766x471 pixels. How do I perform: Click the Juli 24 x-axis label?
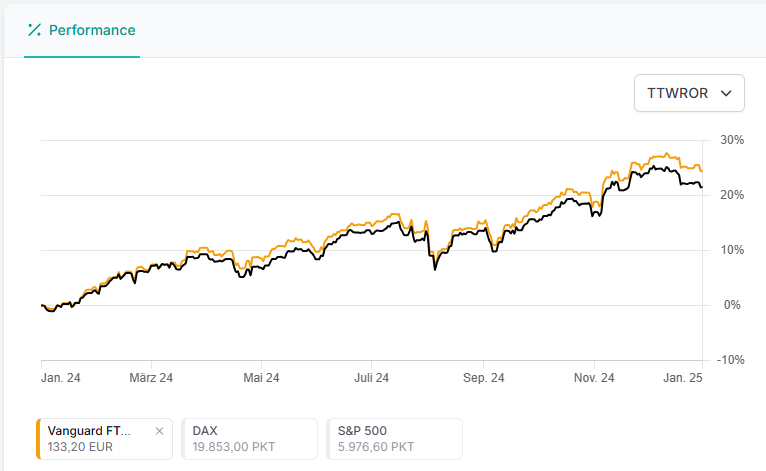372,378
